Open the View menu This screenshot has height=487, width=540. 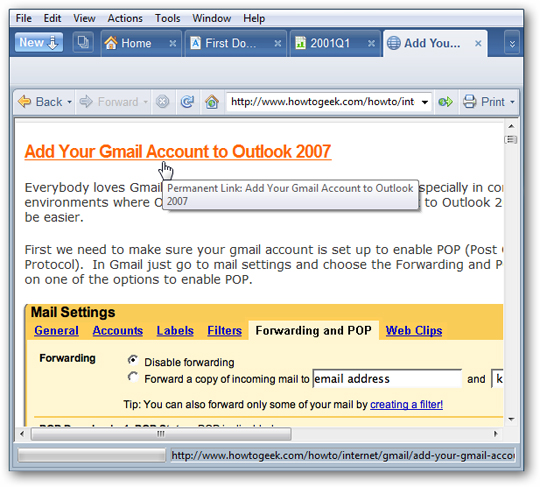84,18
